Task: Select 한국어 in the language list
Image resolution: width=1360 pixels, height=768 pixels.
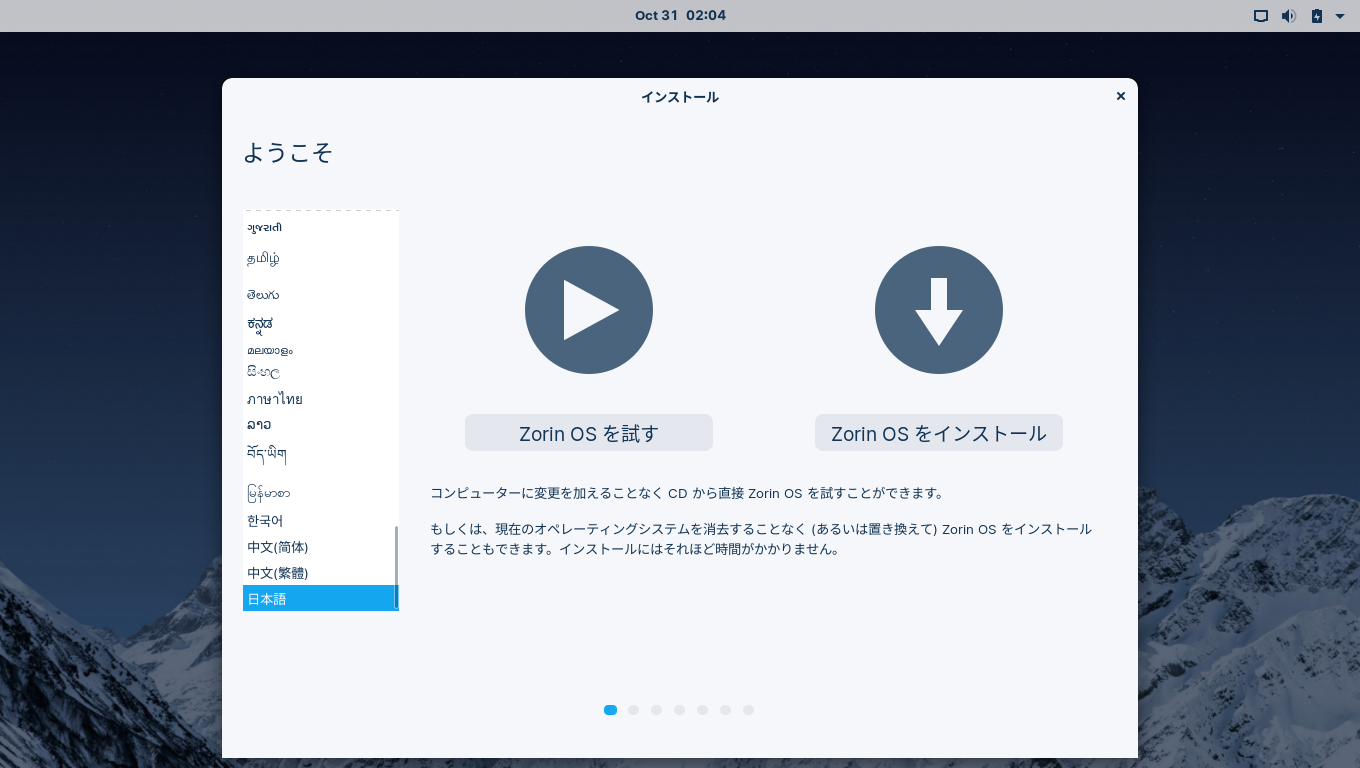Action: [320, 521]
